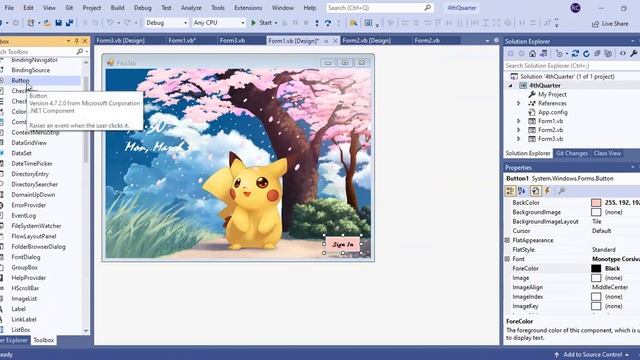The image size is (640, 360).
Task: Click the wrench Properties icon in Solution Explorer toolbar
Action: pos(633,53)
